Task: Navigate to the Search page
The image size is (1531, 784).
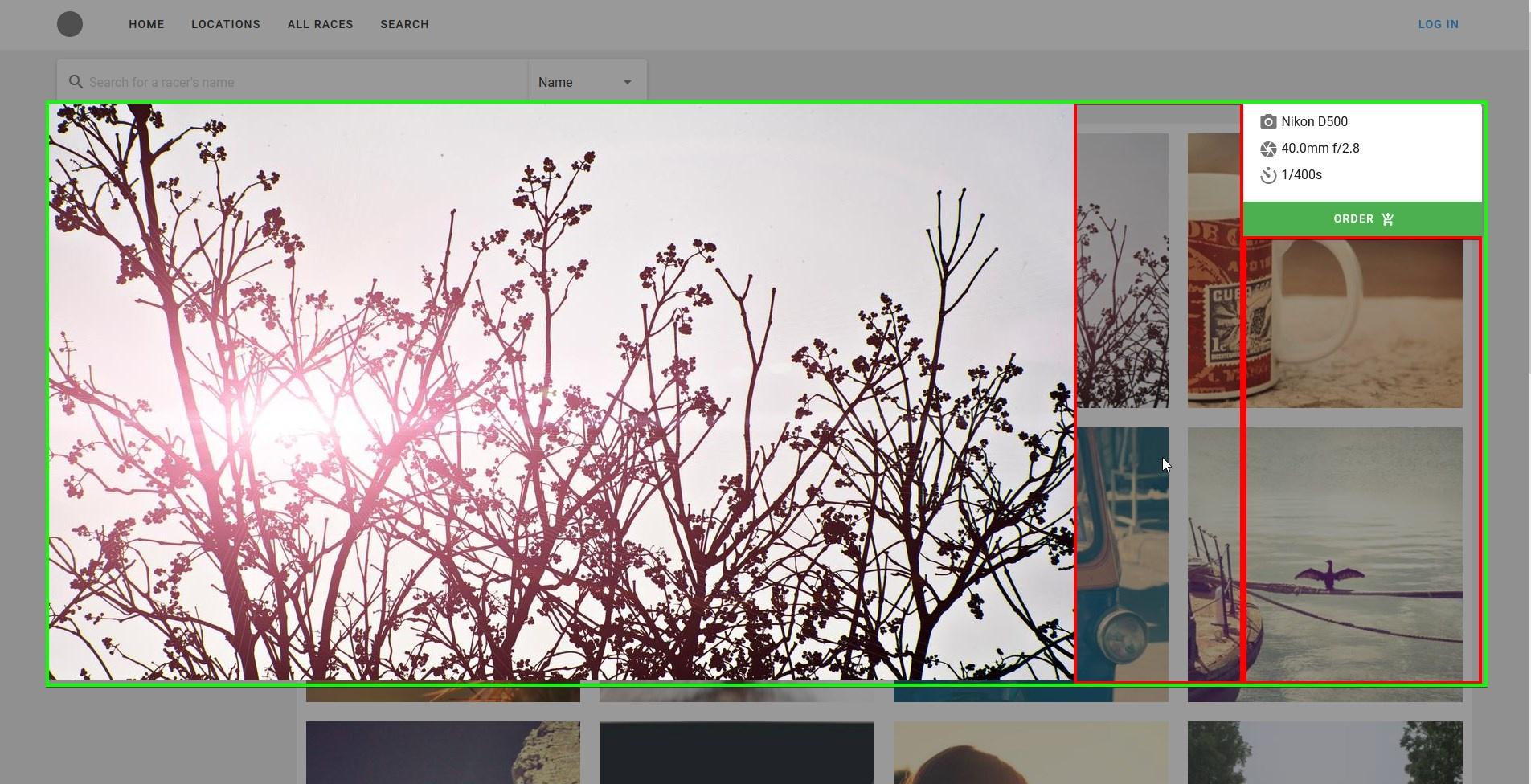Action: 404,24
